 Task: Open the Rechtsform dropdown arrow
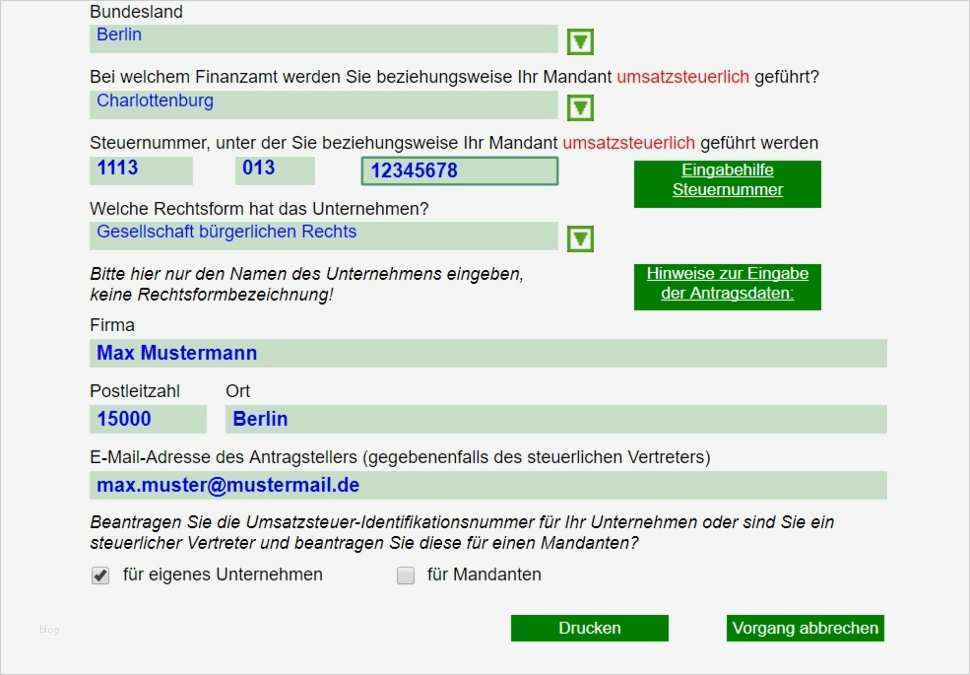[x=578, y=238]
